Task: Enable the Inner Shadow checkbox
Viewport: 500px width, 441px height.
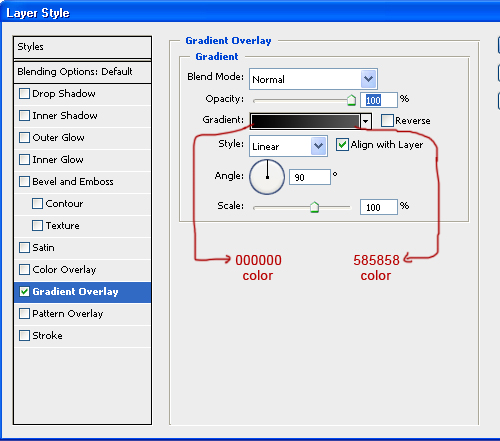Action: (24, 116)
